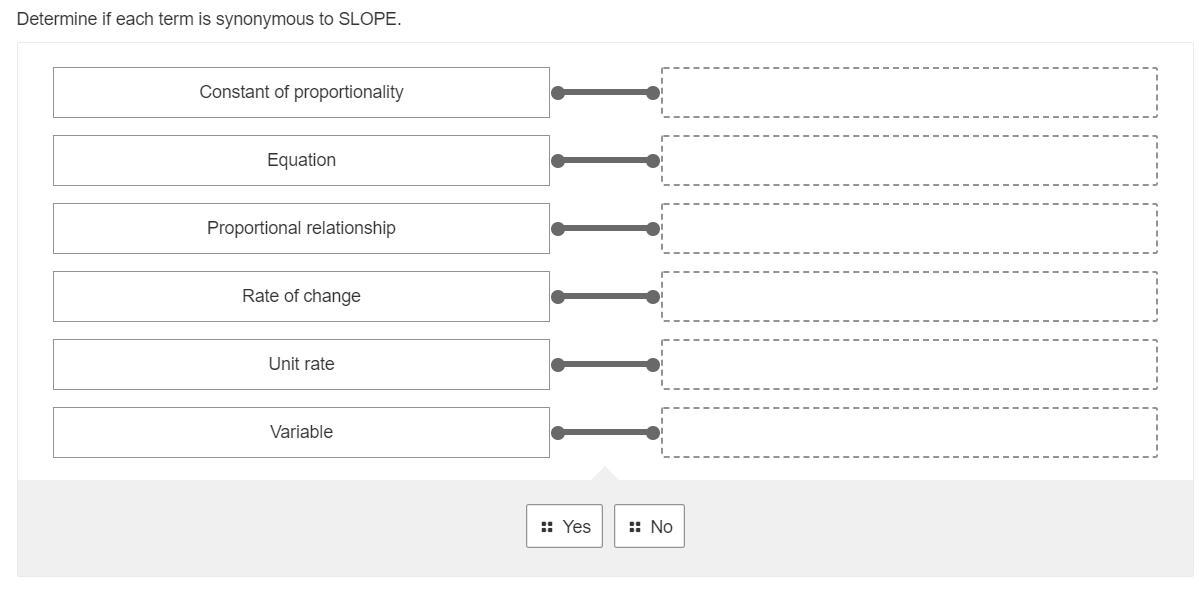1199x598 pixels.
Task: Select the Variable term box
Action: coord(301,432)
